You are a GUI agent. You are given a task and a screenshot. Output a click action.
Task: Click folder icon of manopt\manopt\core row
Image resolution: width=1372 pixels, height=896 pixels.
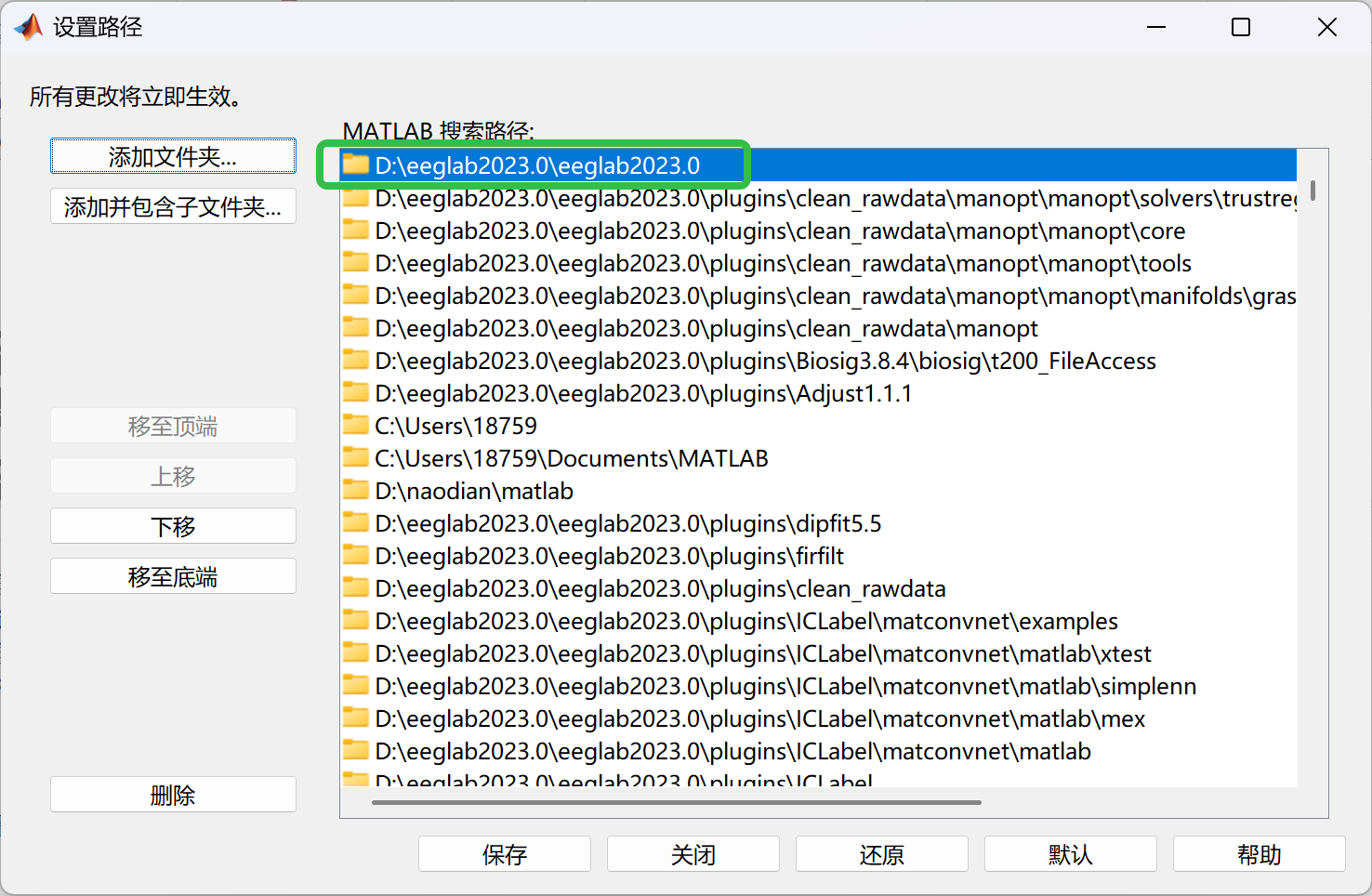pyautogui.click(x=356, y=230)
